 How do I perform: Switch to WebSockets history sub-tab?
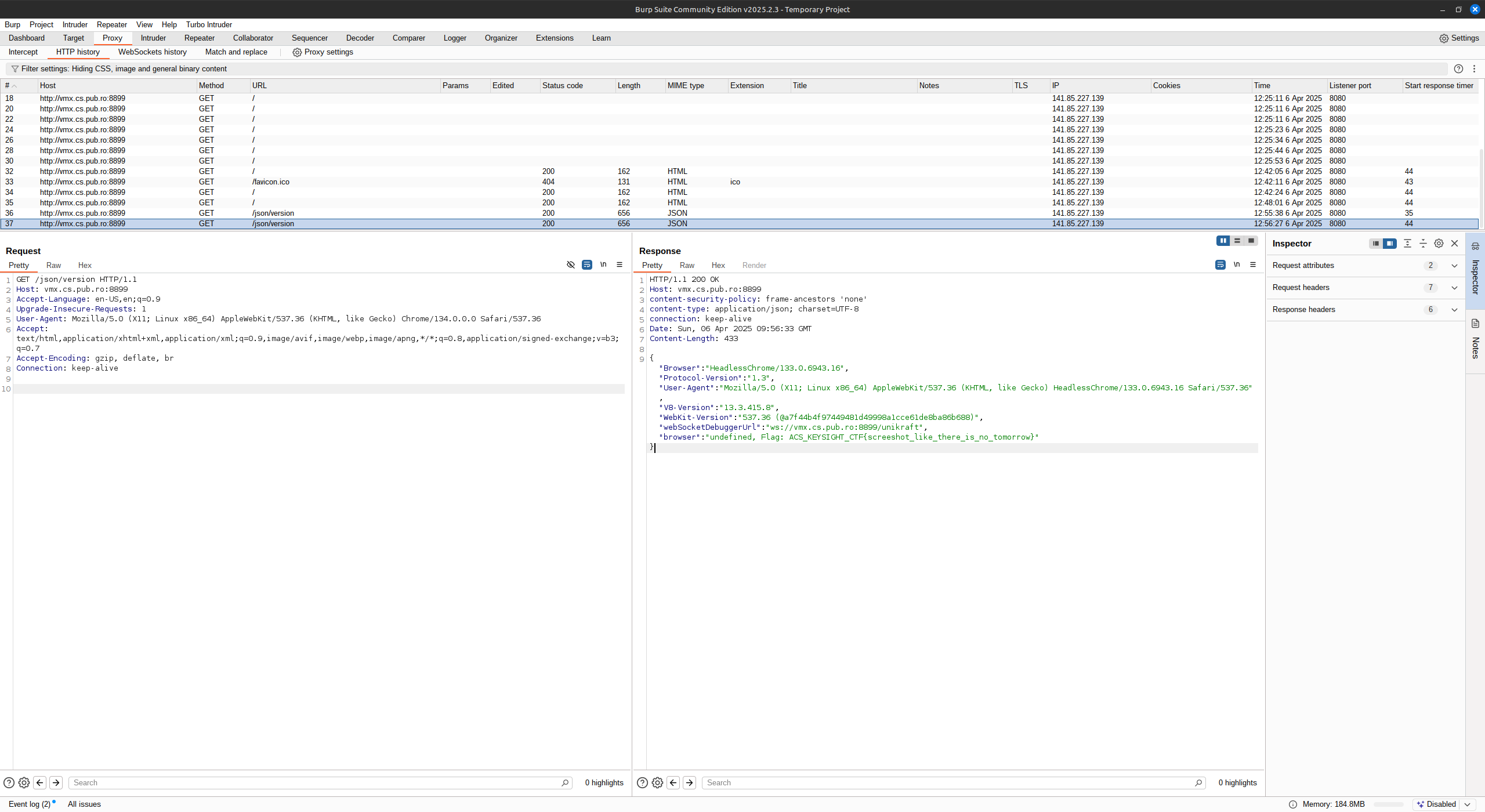click(153, 52)
